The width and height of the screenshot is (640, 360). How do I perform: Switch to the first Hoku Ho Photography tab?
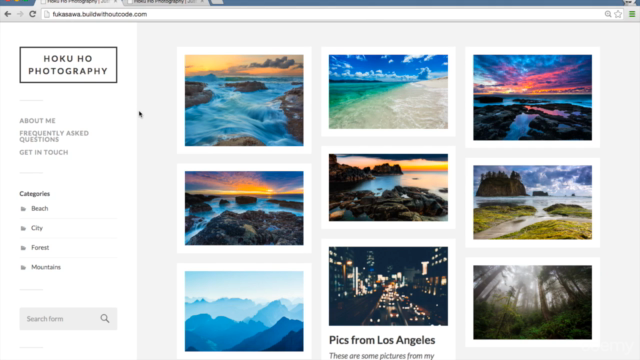(x=78, y=2)
